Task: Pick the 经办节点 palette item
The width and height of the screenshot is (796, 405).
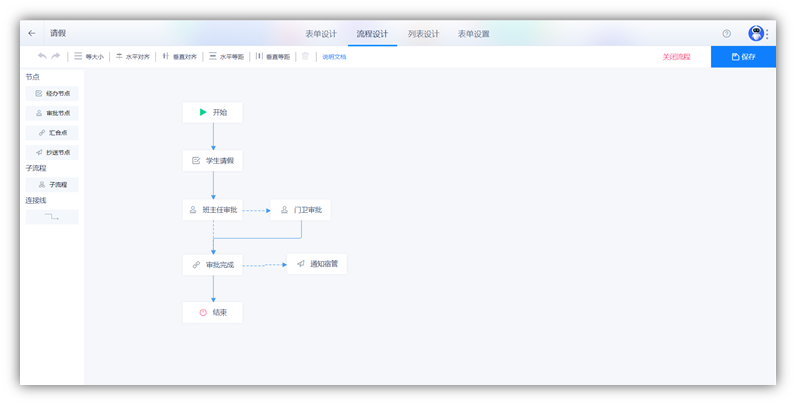Action: (x=52, y=93)
